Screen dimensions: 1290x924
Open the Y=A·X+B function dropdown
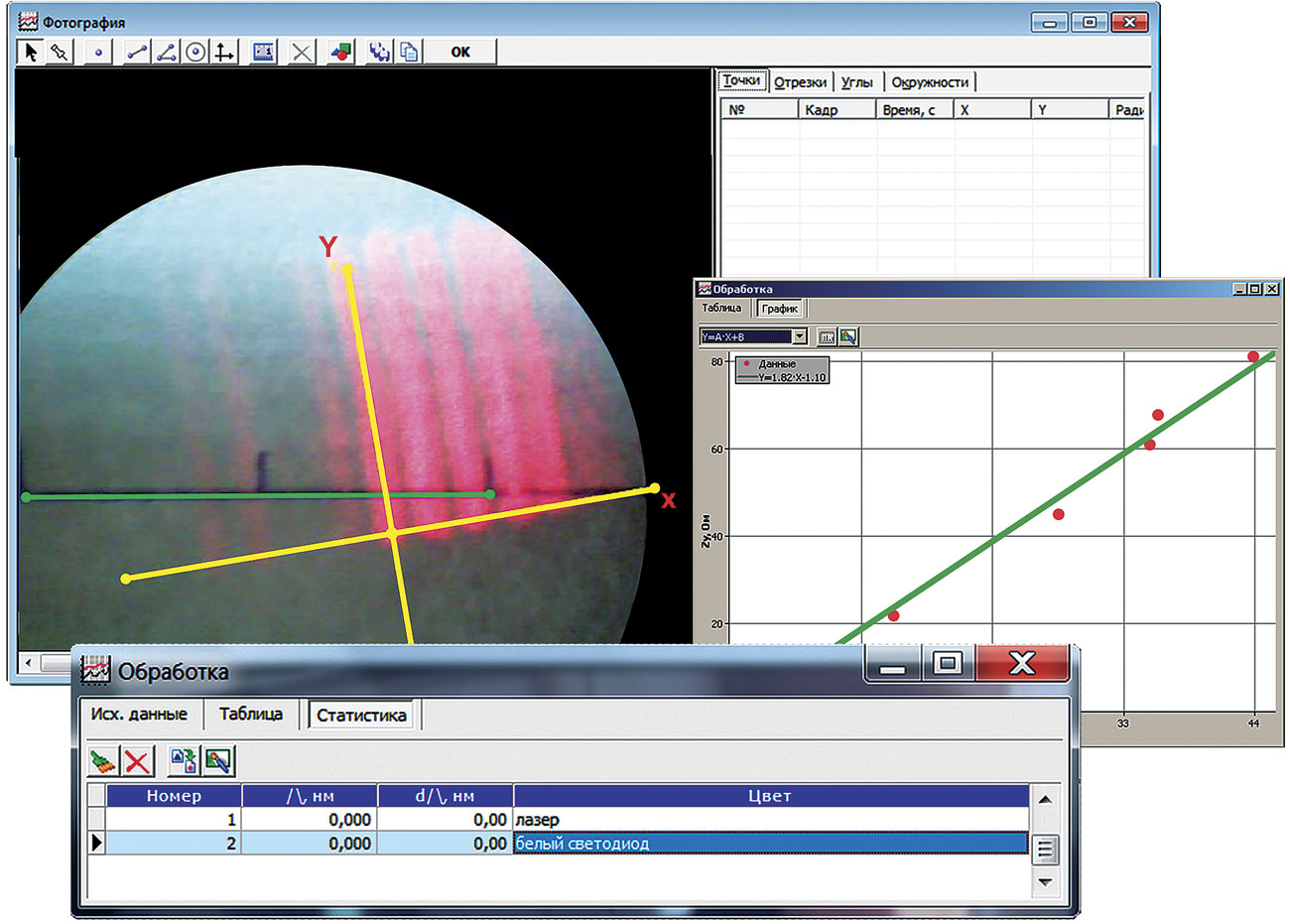click(x=800, y=337)
